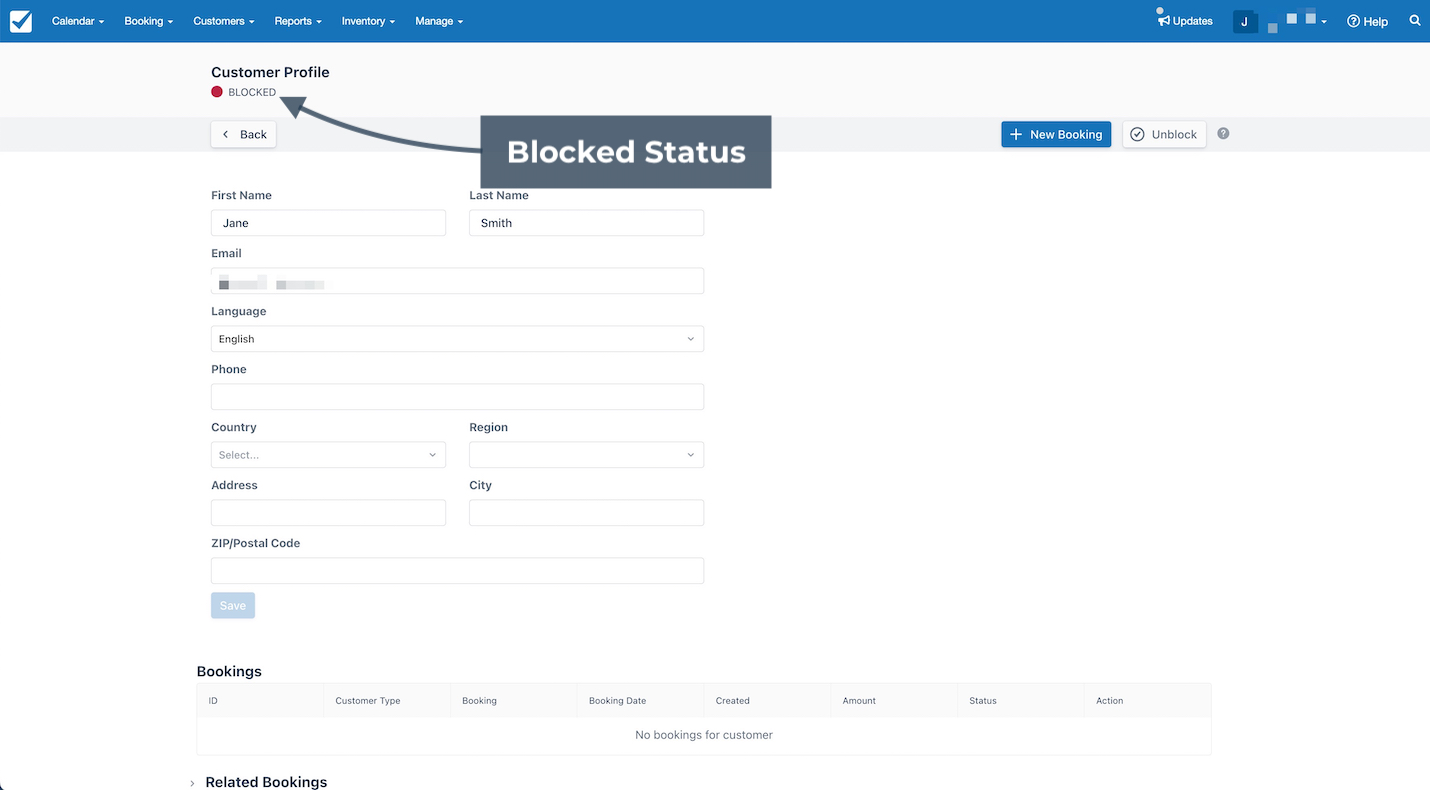Image resolution: width=1430 pixels, height=790 pixels.
Task: Click the Back button
Action: point(244,134)
